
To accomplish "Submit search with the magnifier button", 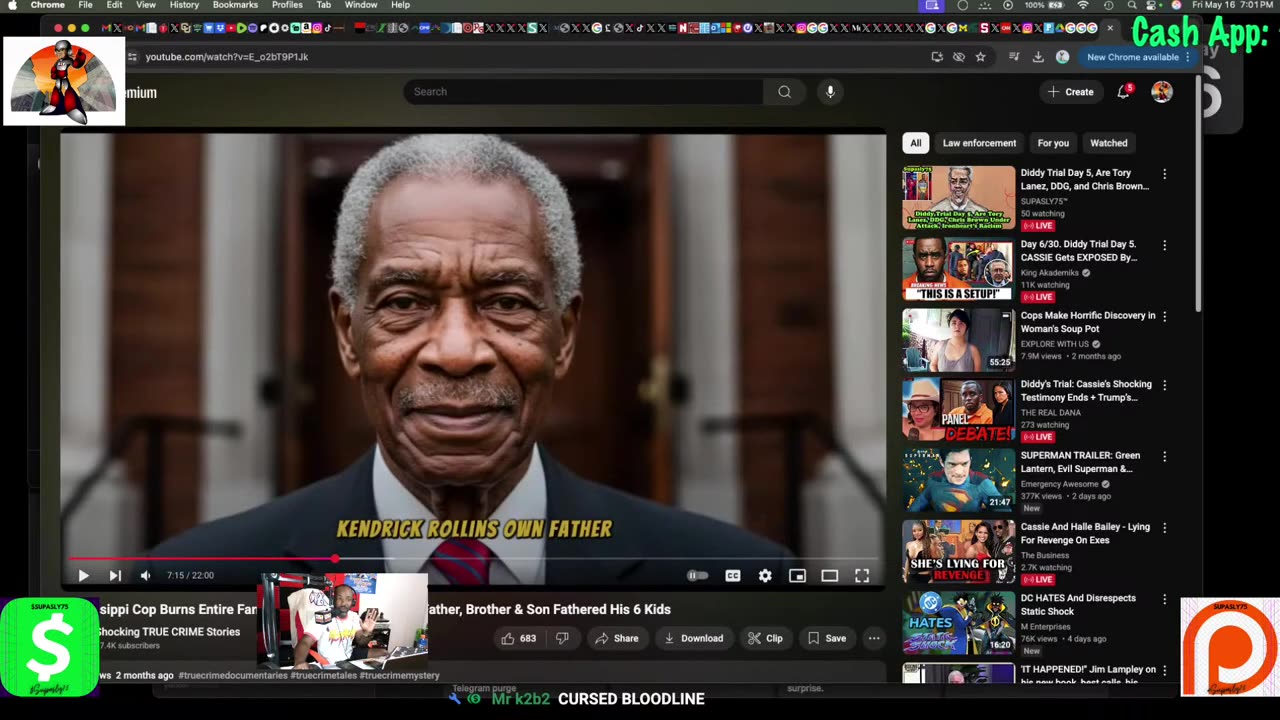I will click(x=785, y=92).
